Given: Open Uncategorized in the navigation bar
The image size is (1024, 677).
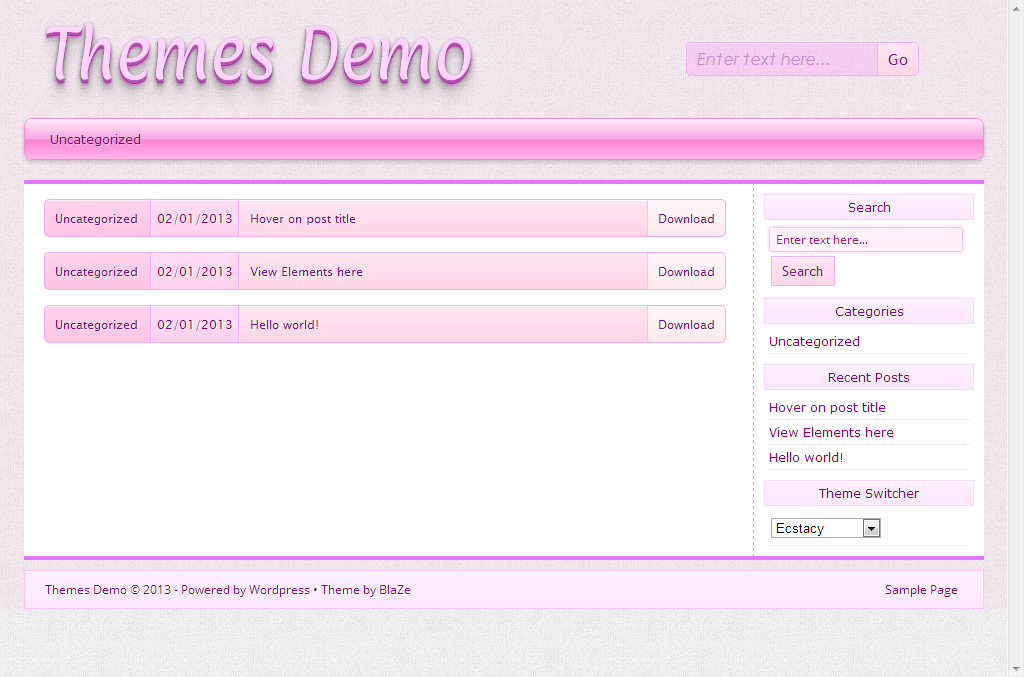Looking at the screenshot, I should pos(95,140).
